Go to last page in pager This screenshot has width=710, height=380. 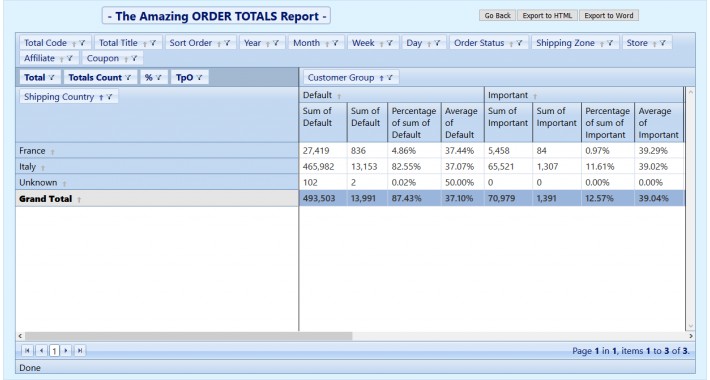(x=80, y=350)
